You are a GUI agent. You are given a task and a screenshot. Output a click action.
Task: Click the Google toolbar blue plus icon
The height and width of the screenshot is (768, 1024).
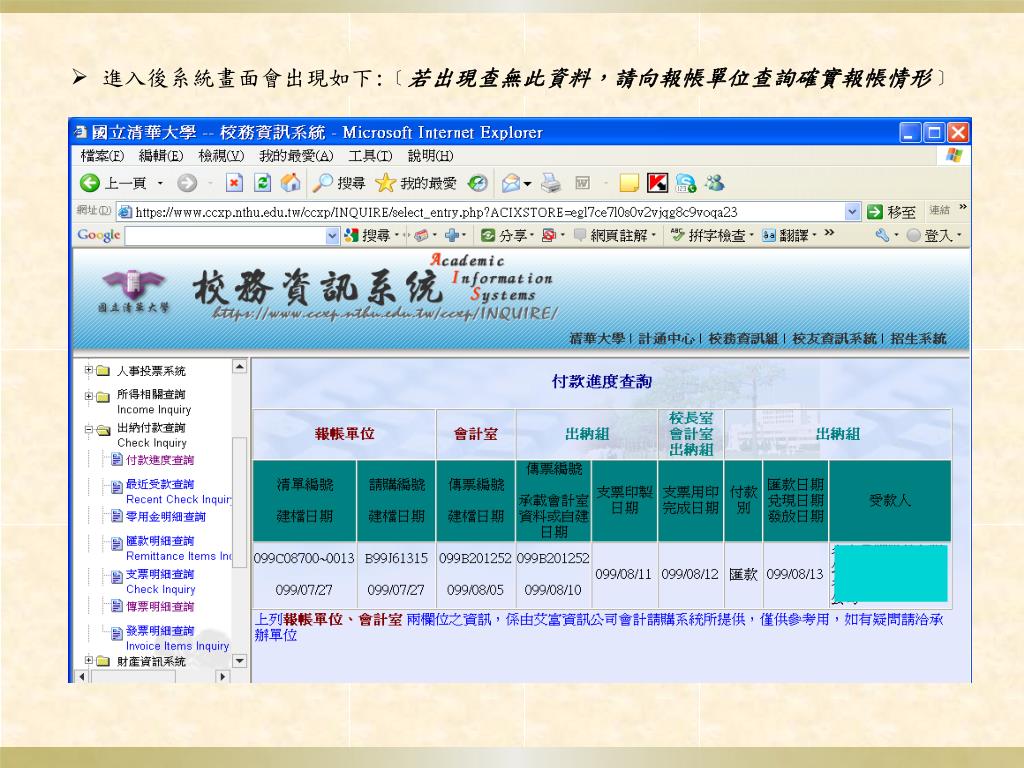pos(451,234)
